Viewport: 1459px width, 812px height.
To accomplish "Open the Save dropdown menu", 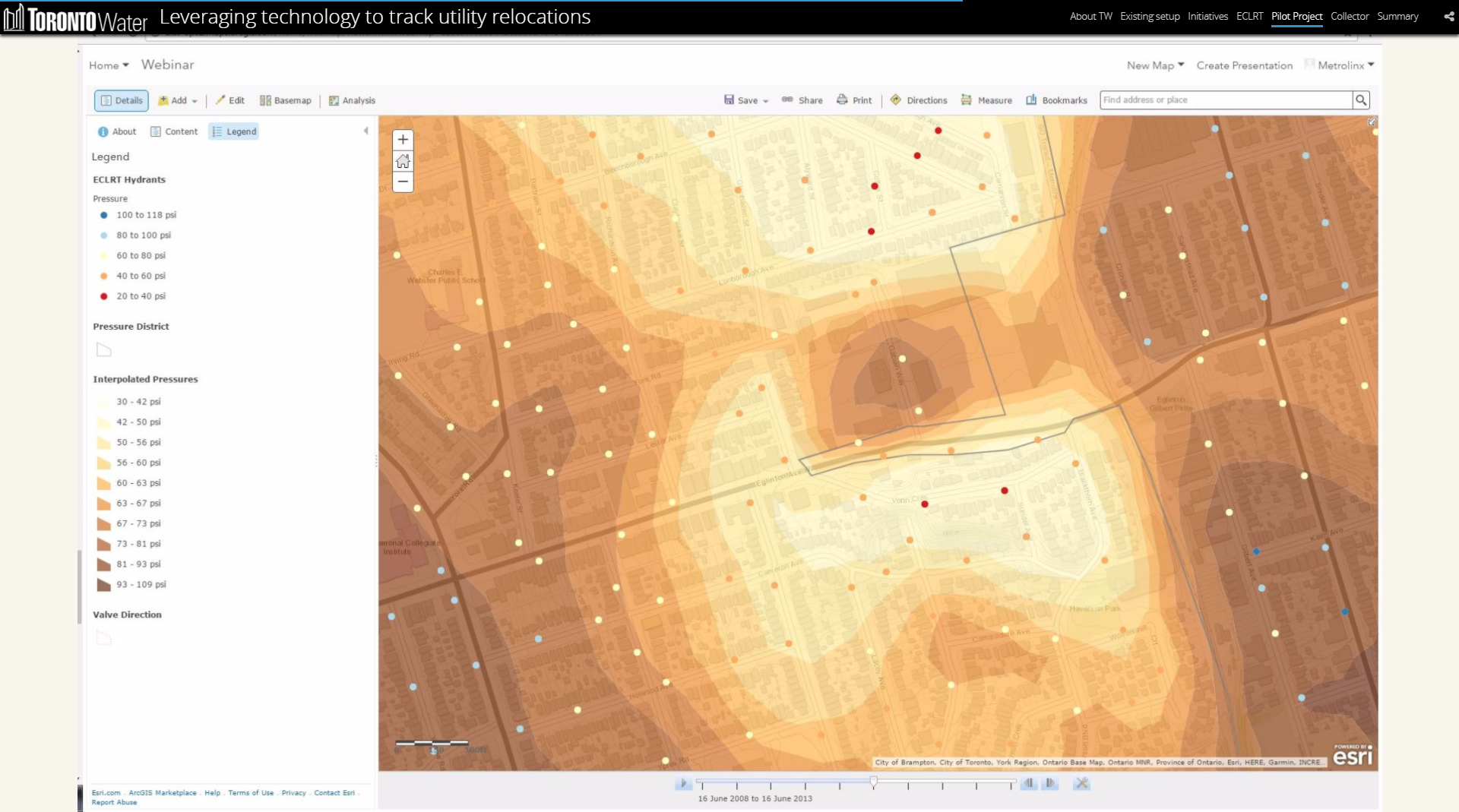I will [746, 100].
